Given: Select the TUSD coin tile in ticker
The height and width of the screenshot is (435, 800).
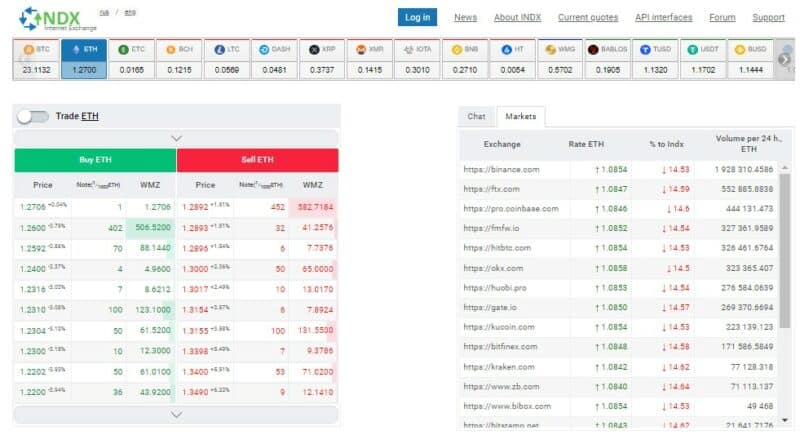Looking at the screenshot, I should (655, 59).
